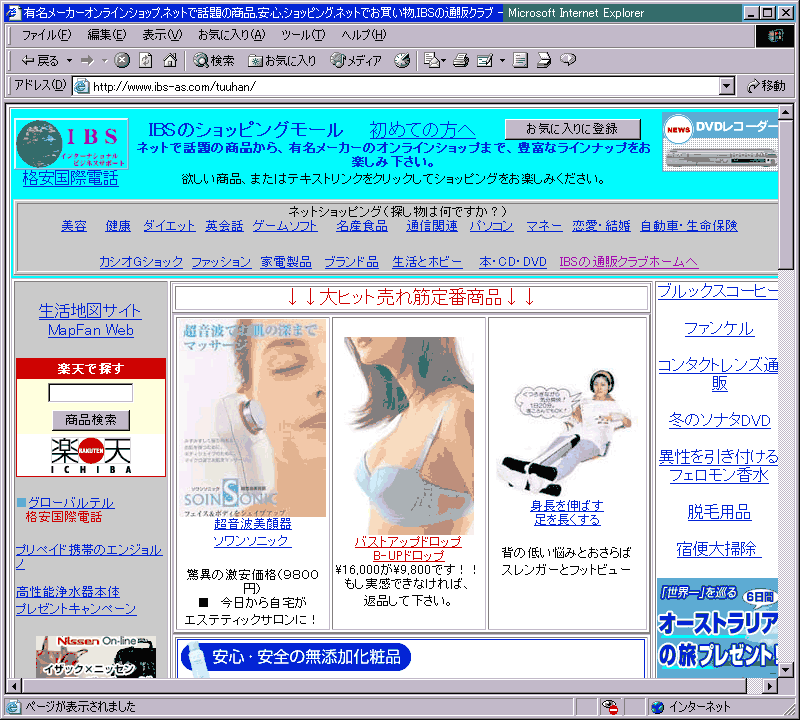Expand the address bar URL dropdown
Viewport: 800px width, 720px height.
tap(727, 86)
